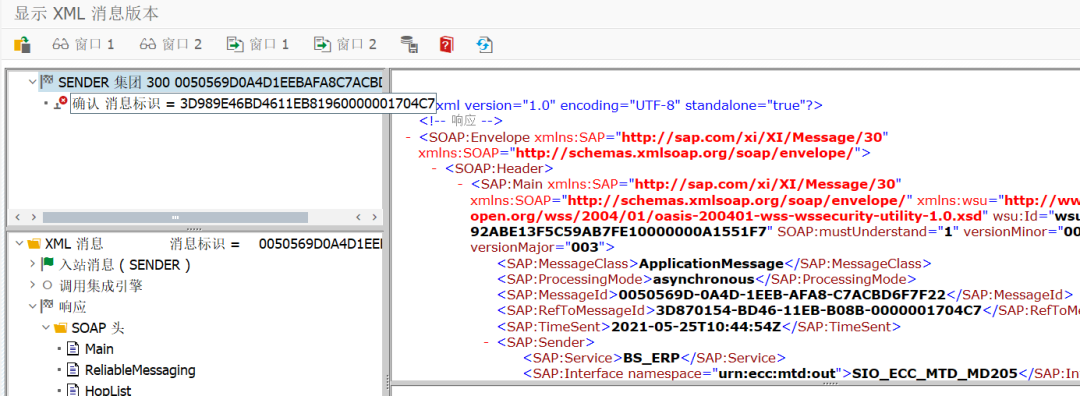Image resolution: width=1080 pixels, height=396 pixels.
Task: Select 调用集成引擎 label
Action: pyautogui.click(x=100, y=286)
